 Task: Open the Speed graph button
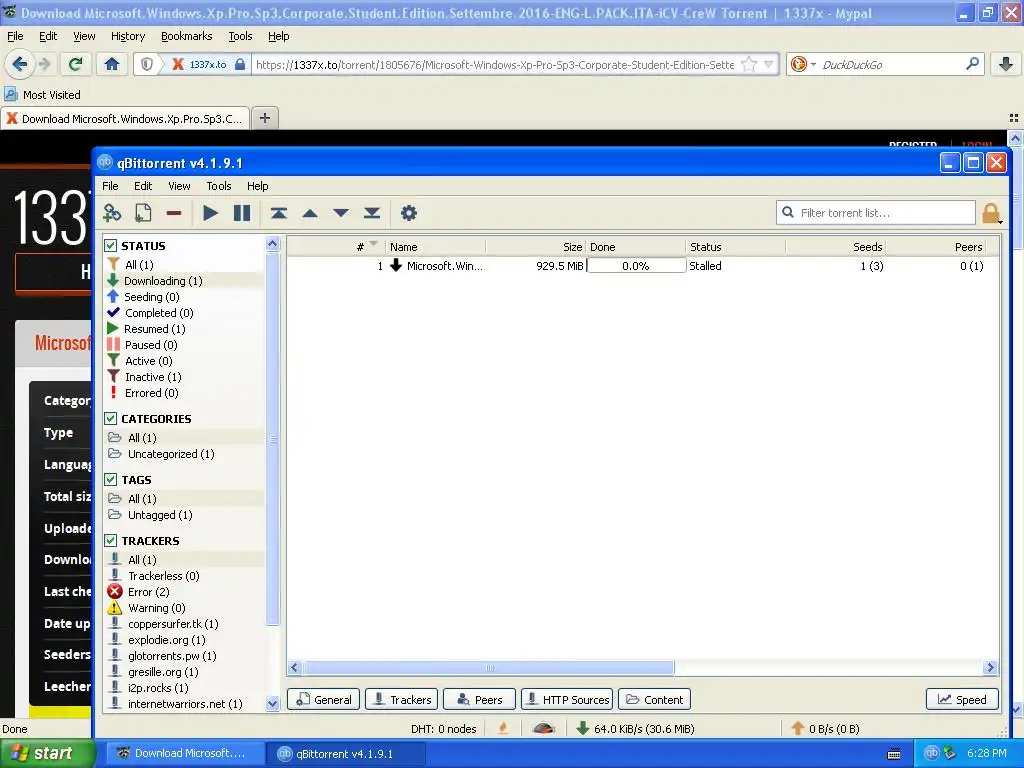coord(962,699)
